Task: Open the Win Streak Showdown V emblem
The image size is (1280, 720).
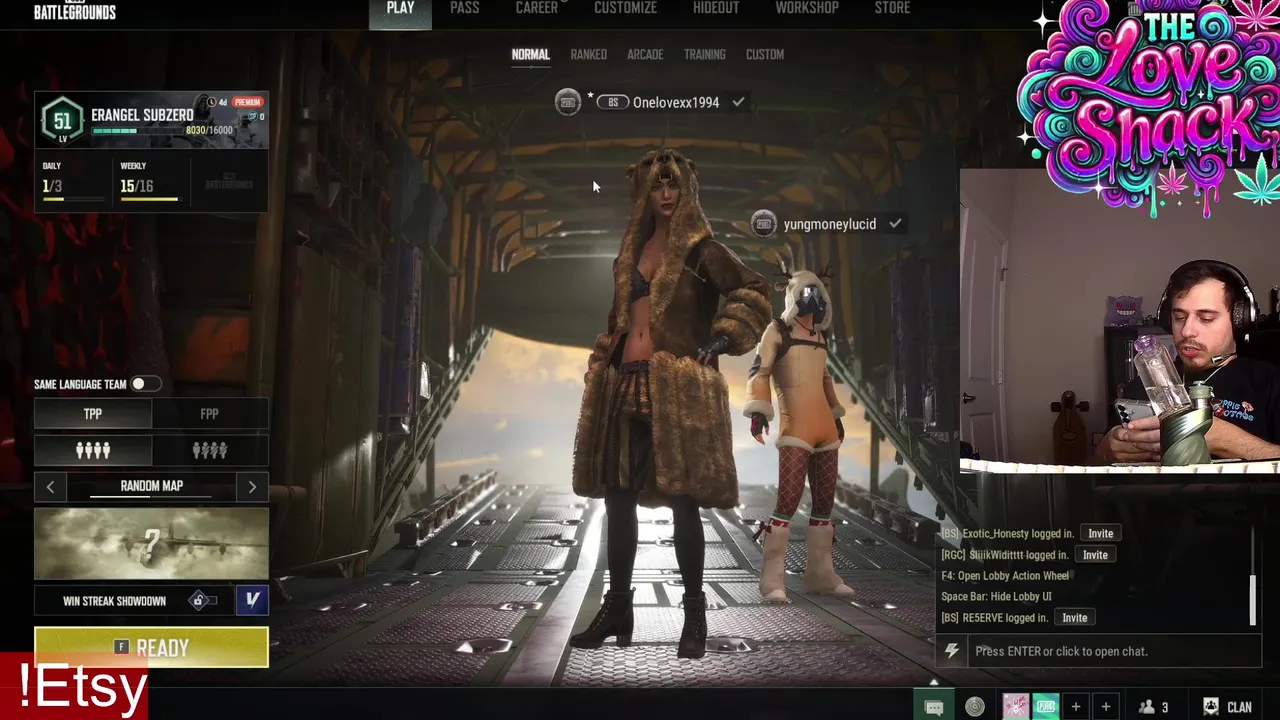Action: pos(252,600)
